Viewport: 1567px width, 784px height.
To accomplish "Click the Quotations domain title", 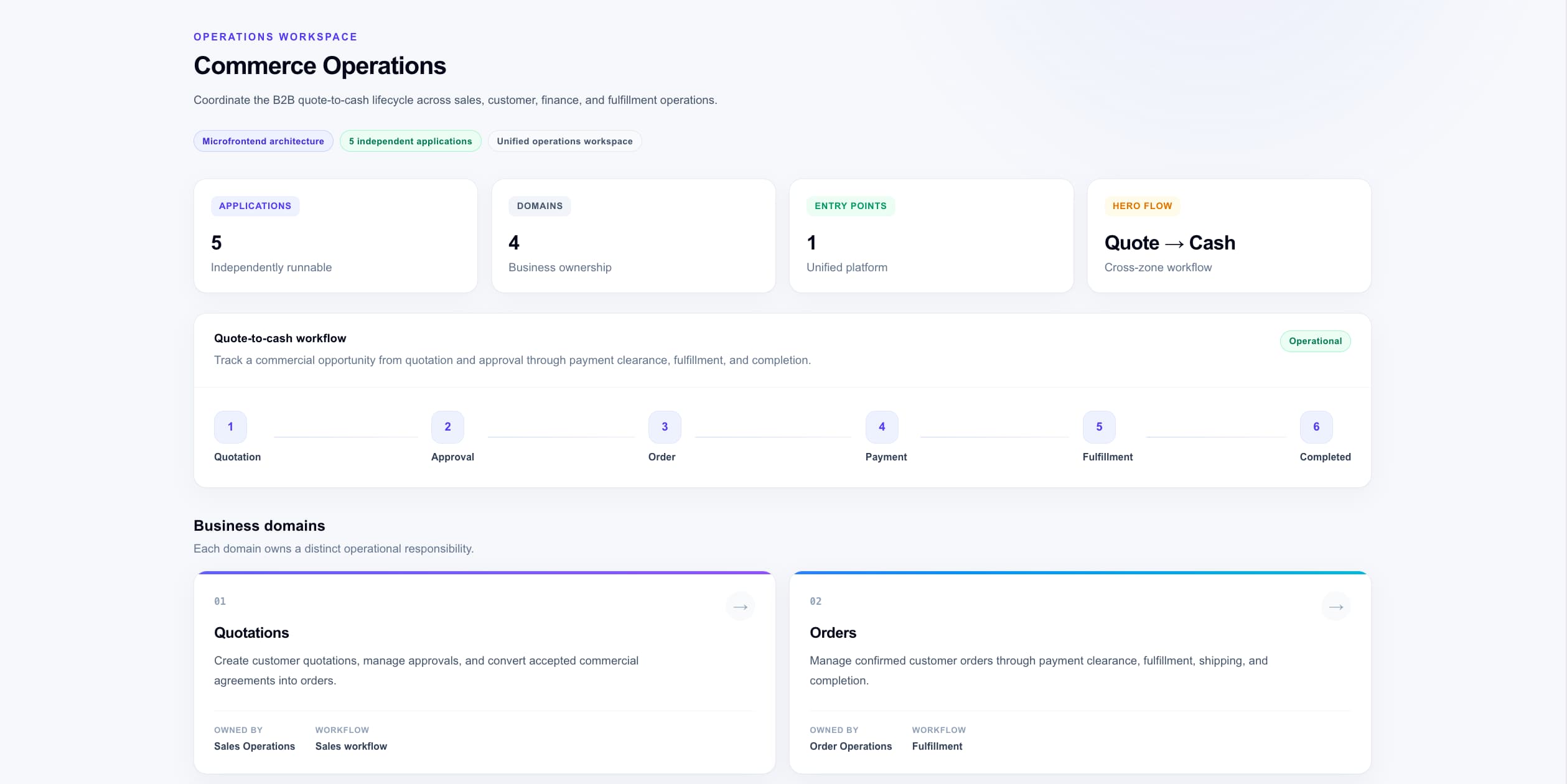I will coord(251,633).
